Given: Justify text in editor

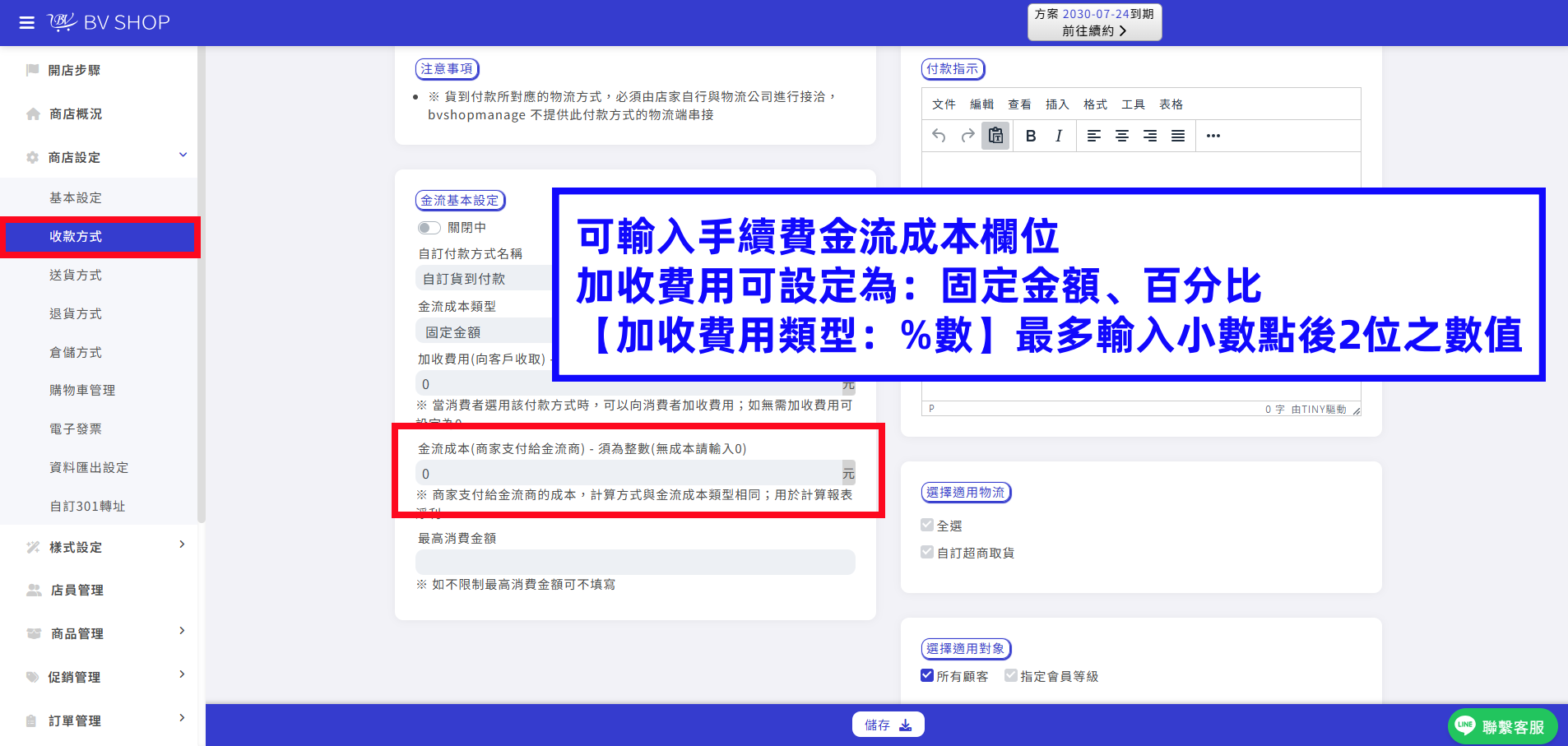Looking at the screenshot, I should point(1178,136).
